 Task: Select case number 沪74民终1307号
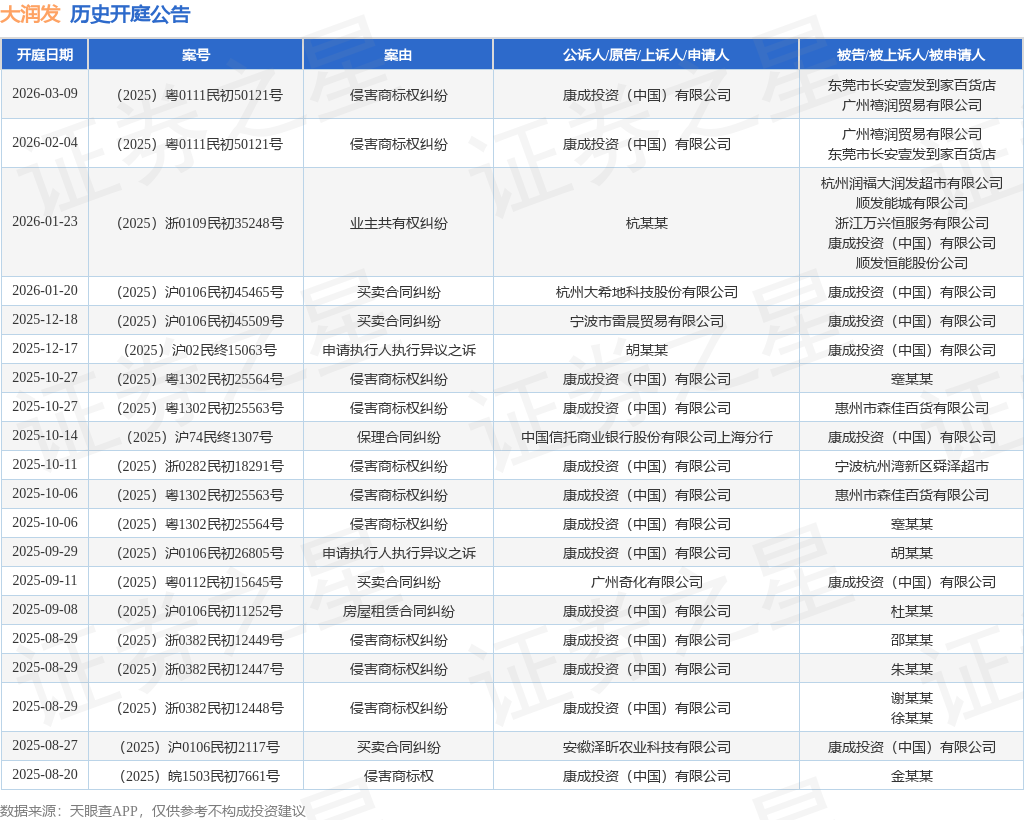(200, 437)
